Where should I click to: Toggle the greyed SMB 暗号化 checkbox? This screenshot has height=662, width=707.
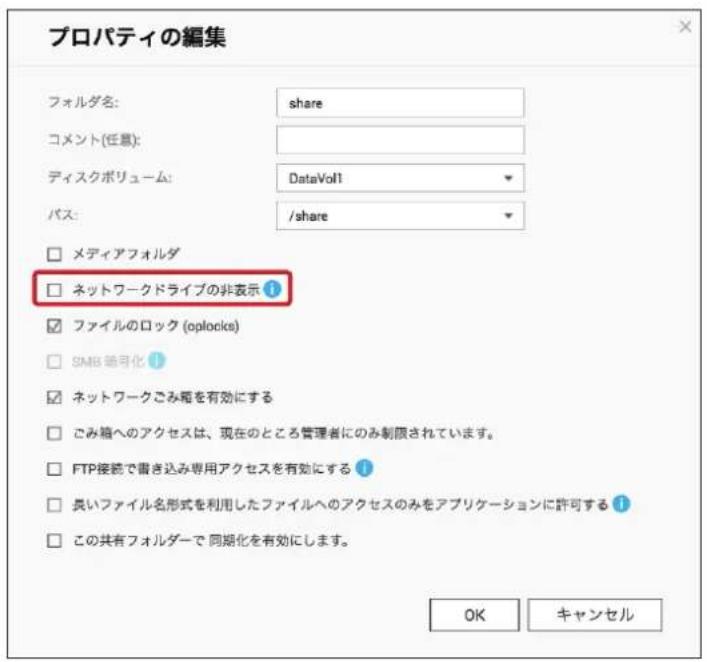(x=54, y=361)
